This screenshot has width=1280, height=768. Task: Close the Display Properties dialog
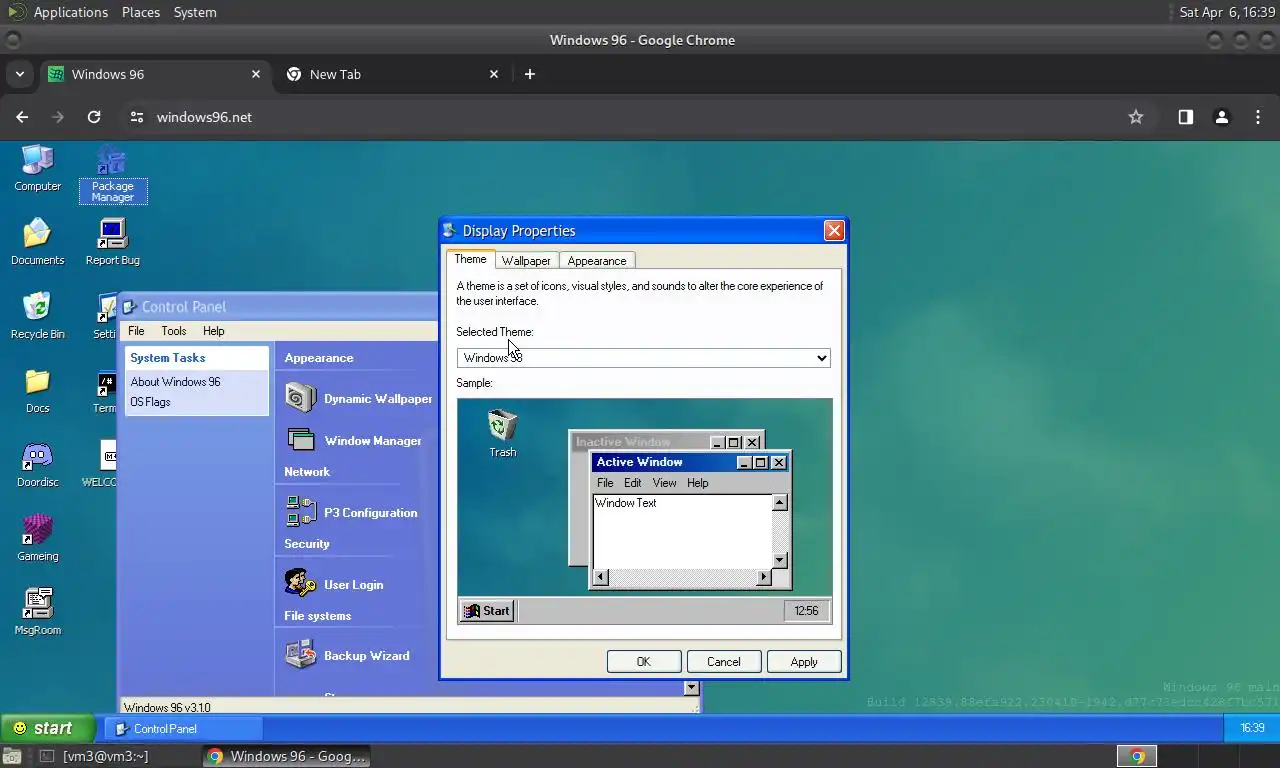coord(834,231)
